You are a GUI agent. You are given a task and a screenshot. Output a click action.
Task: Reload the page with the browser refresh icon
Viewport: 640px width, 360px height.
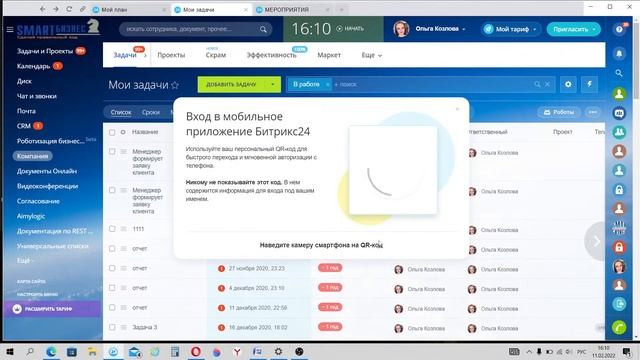(x=69, y=9)
